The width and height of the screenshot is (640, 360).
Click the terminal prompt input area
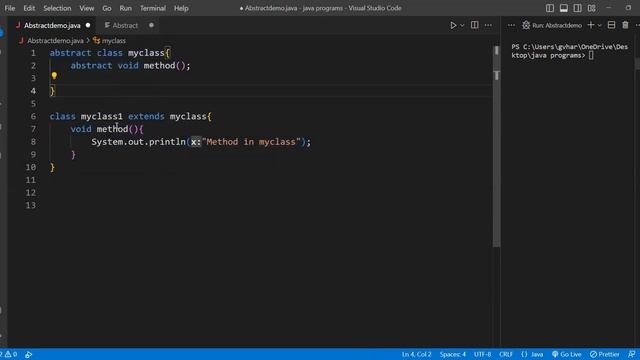591,56
